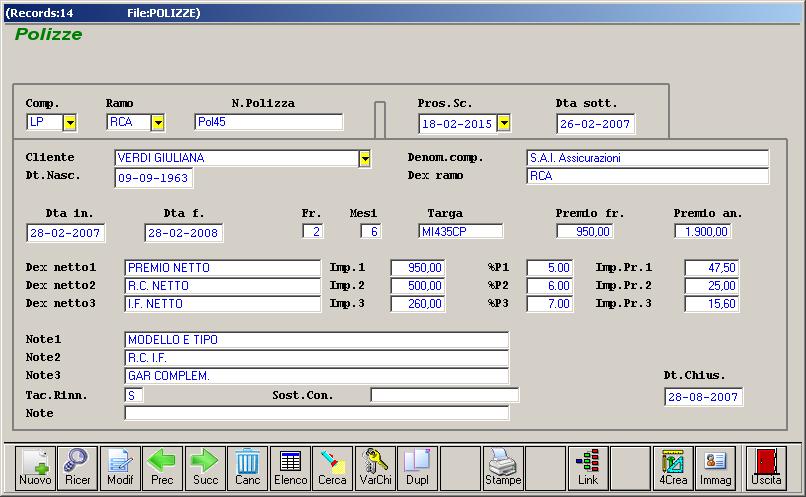Launch the Cerca find tool
This screenshot has height=497, width=806.
pyautogui.click(x=333, y=468)
